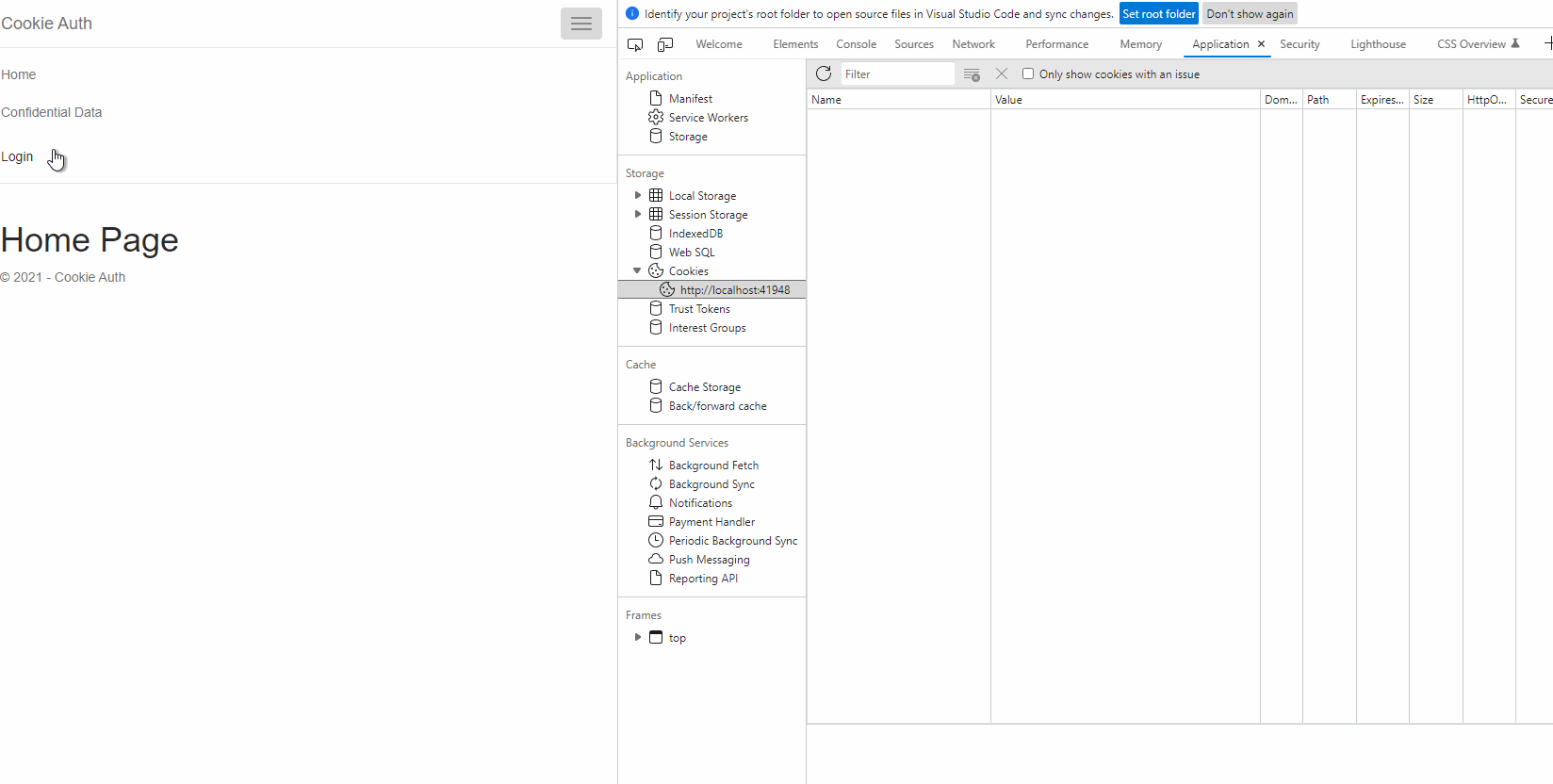The image size is (1553, 784).
Task: Click Don't show again button
Action: [x=1250, y=13]
